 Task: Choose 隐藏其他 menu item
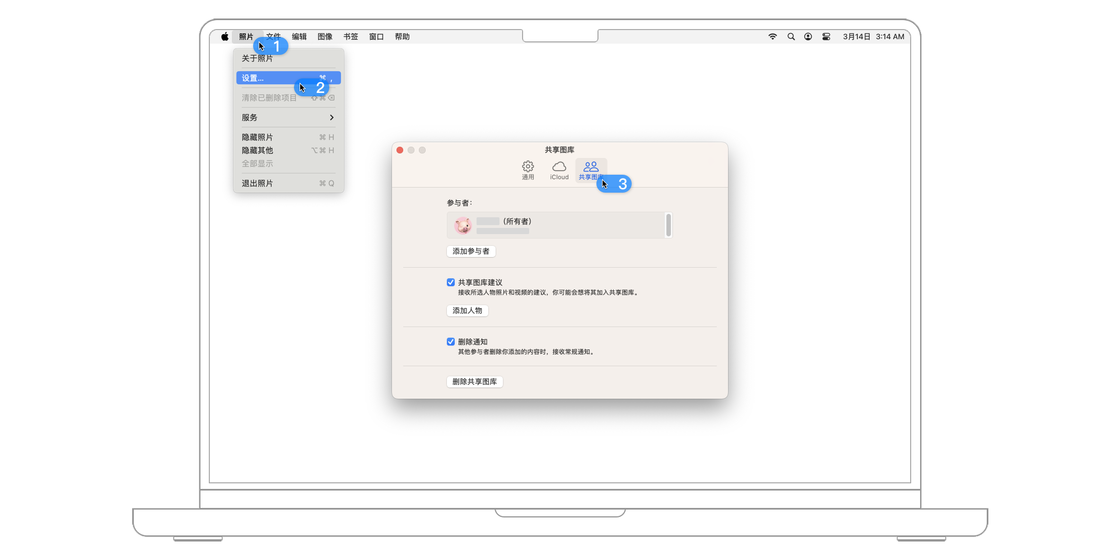coord(289,150)
